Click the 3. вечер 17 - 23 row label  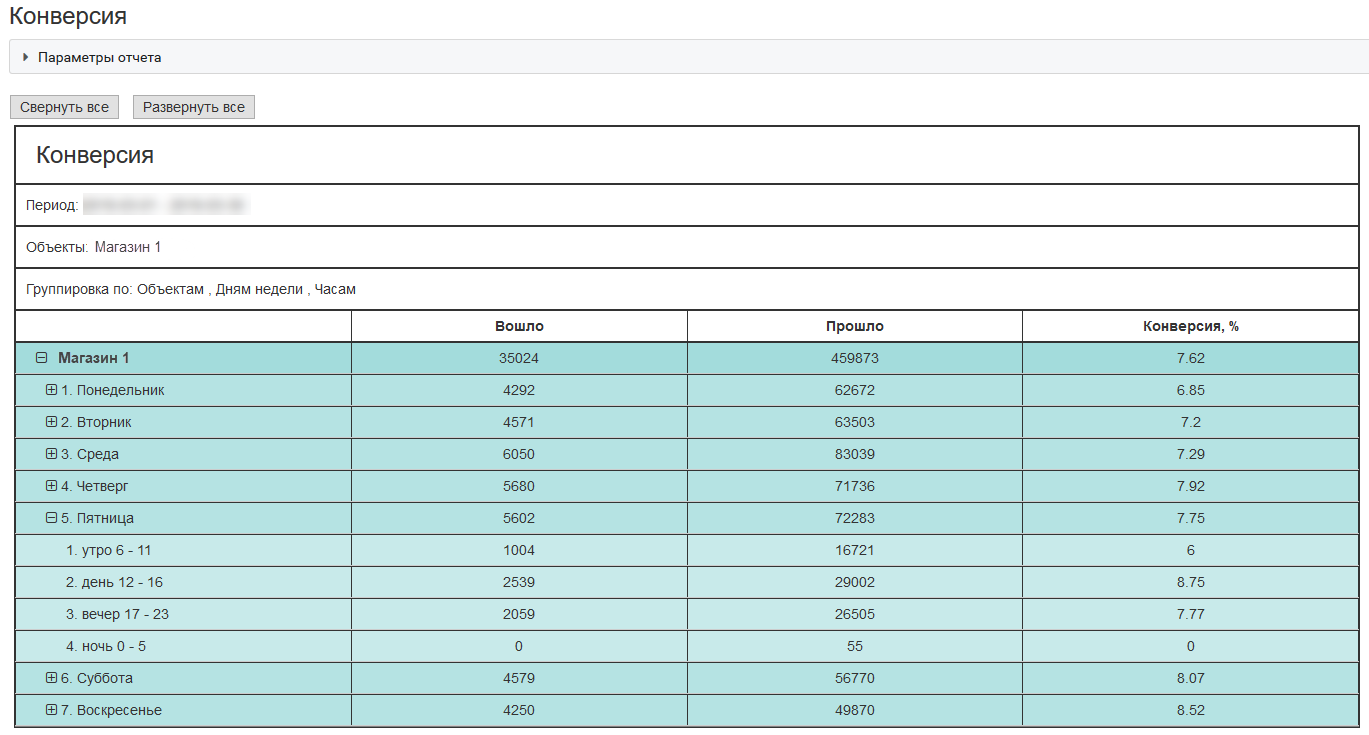pos(117,614)
